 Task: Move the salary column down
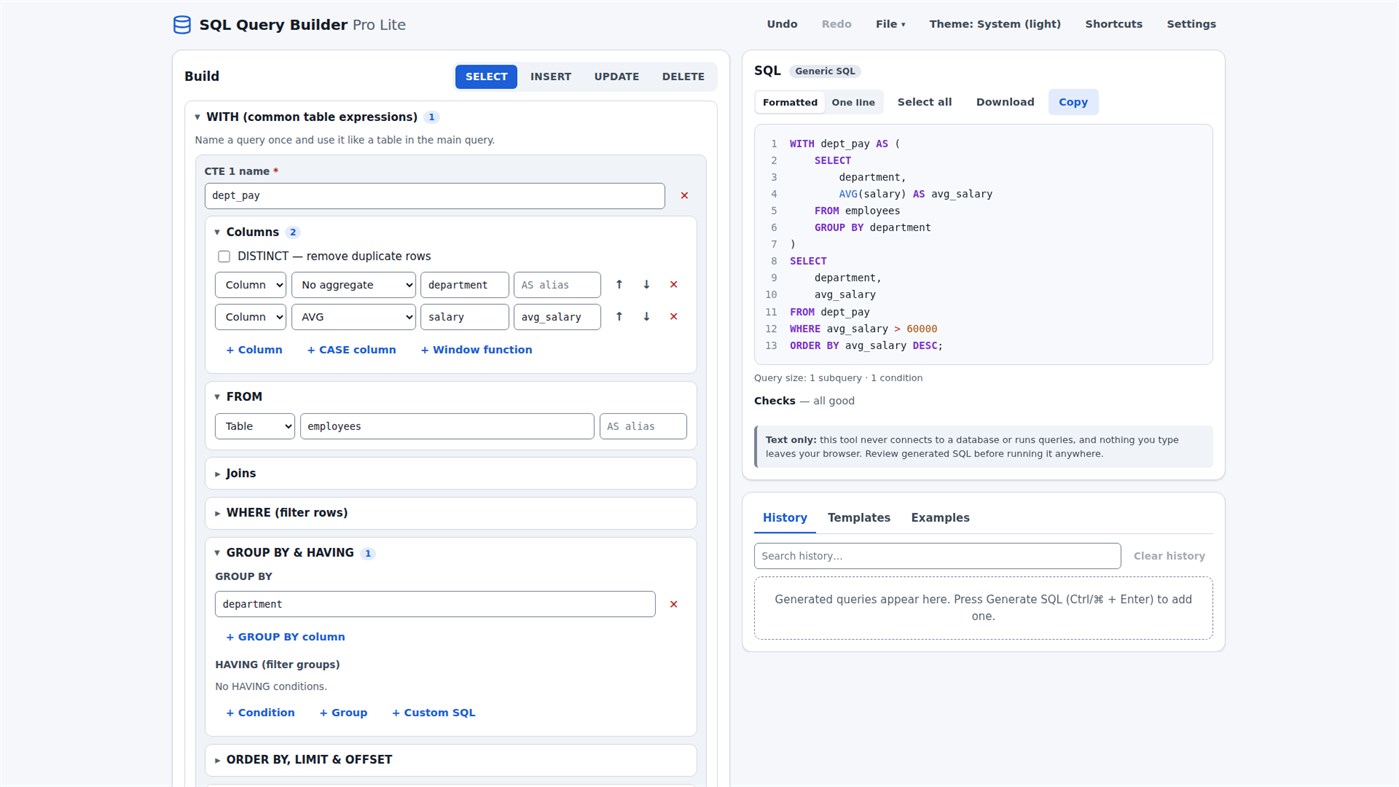coord(646,317)
